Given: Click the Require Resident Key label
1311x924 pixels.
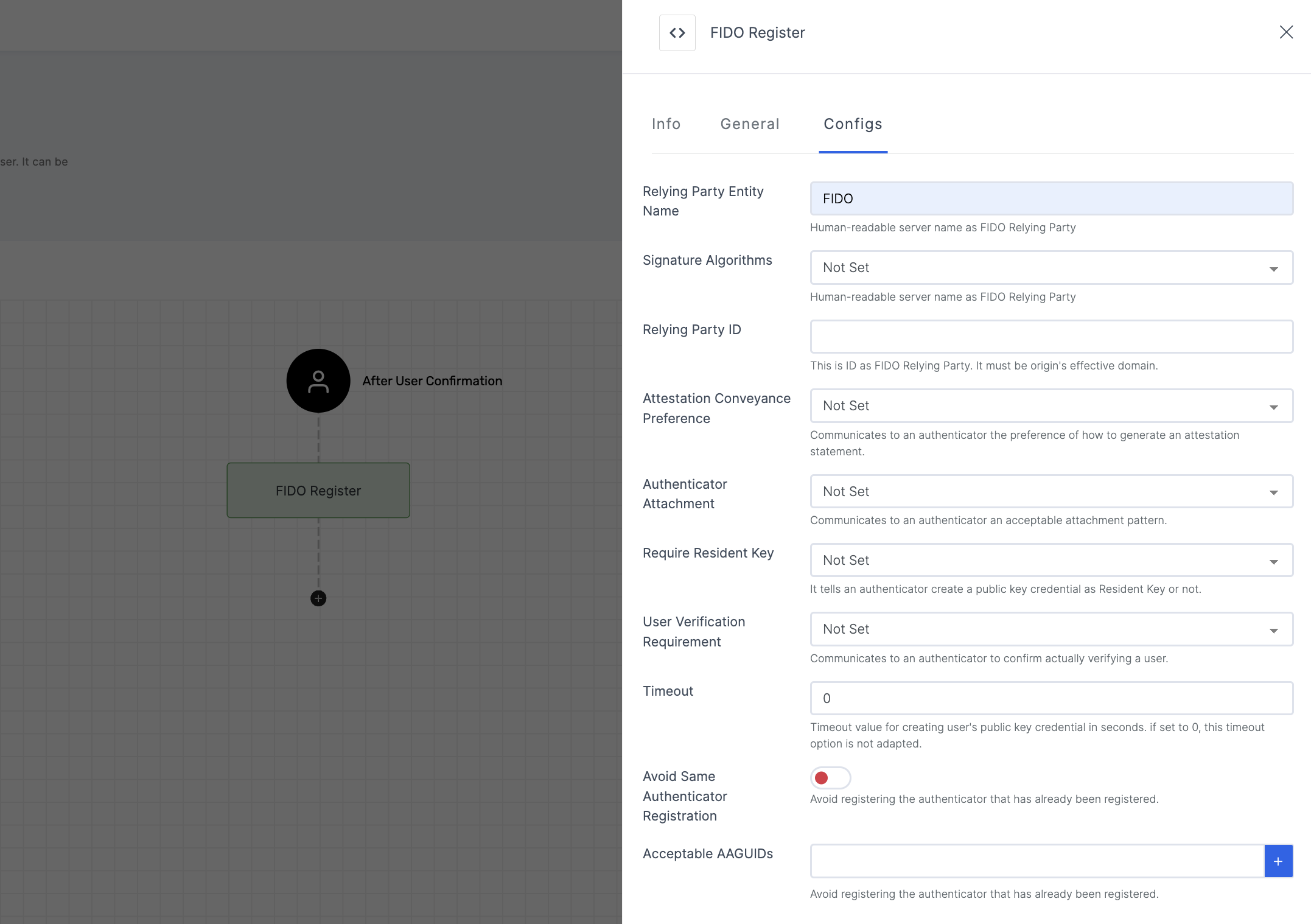Looking at the screenshot, I should (x=708, y=553).
